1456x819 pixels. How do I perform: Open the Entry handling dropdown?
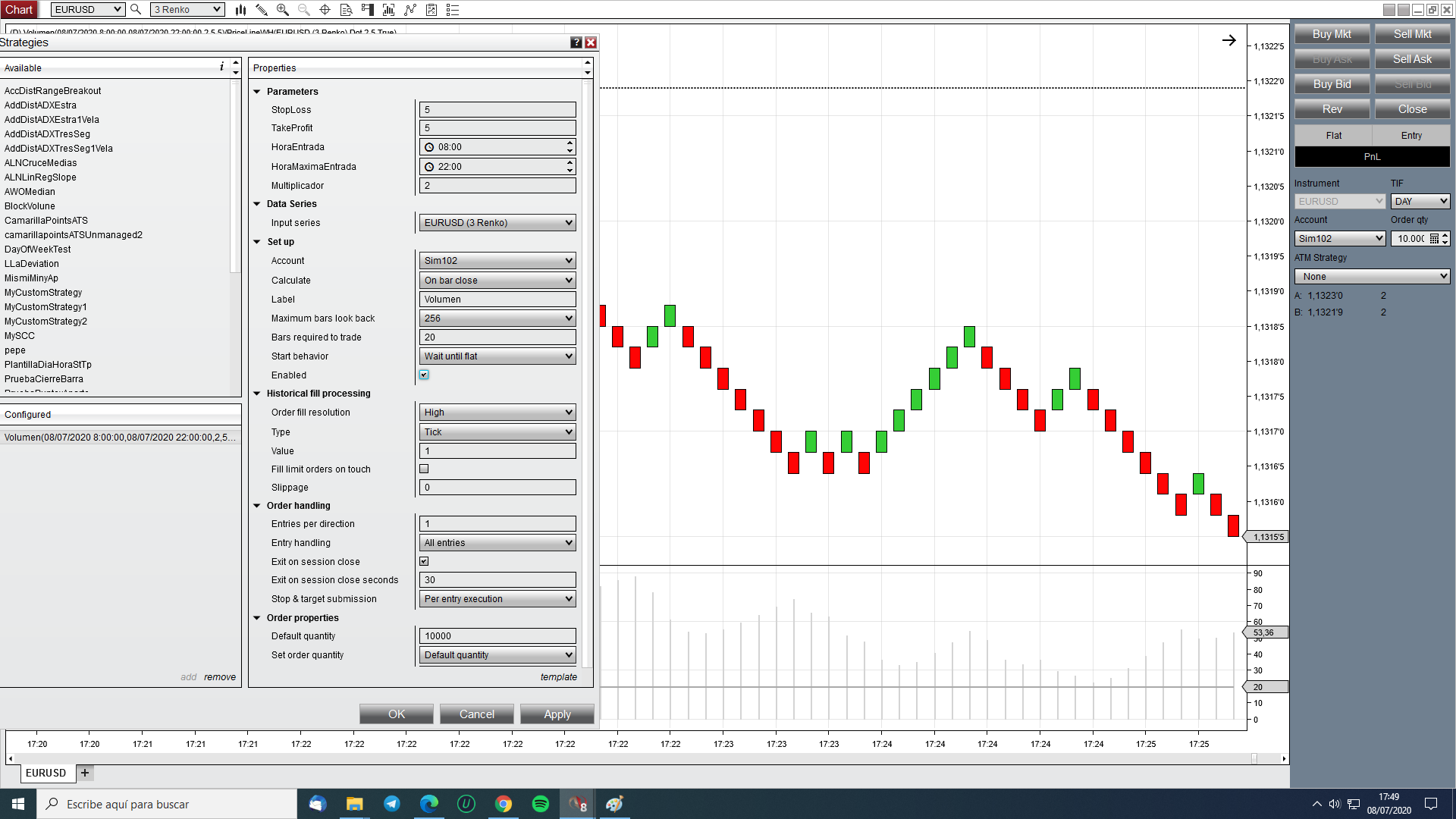497,543
